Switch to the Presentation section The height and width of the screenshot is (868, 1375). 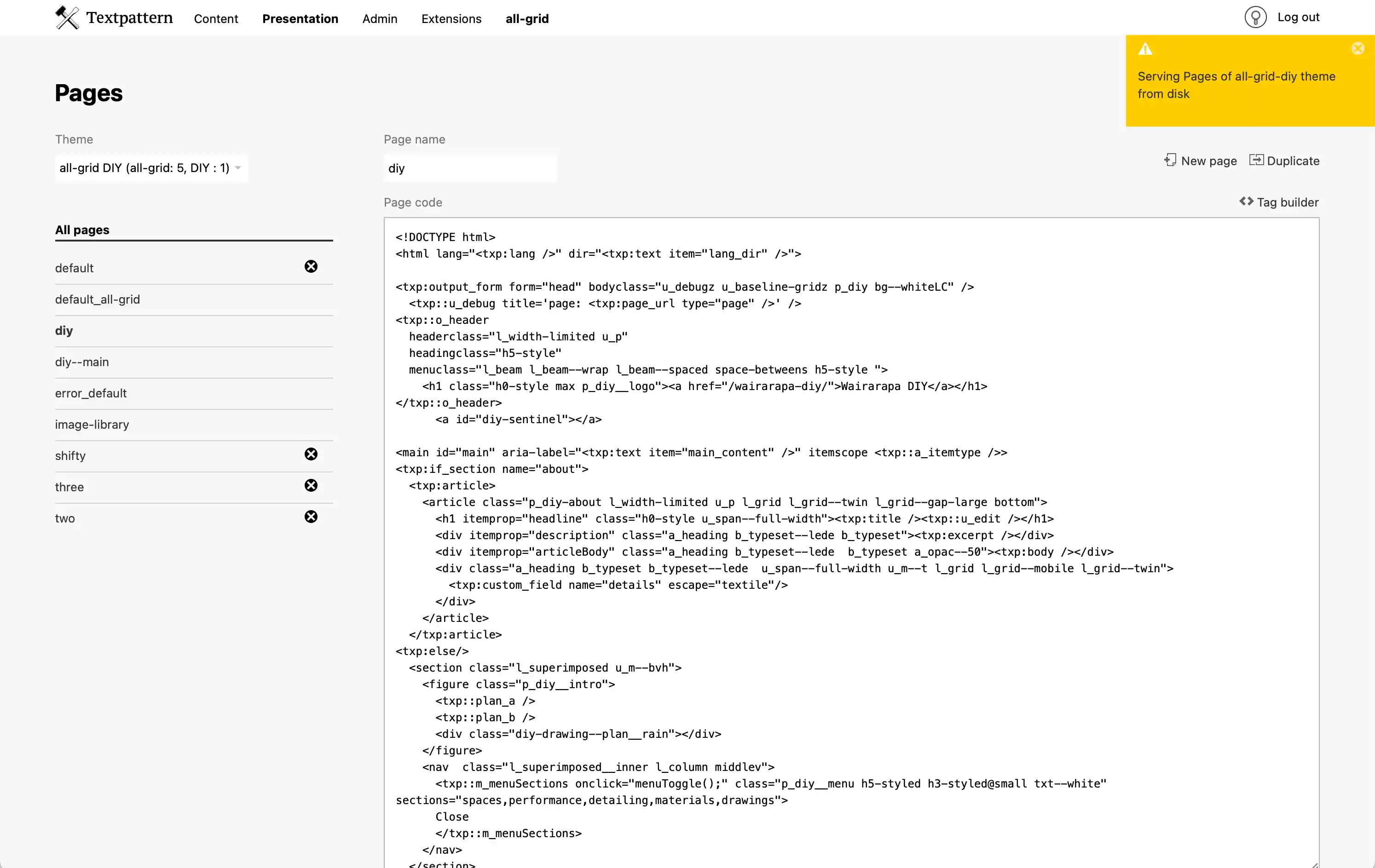point(300,19)
